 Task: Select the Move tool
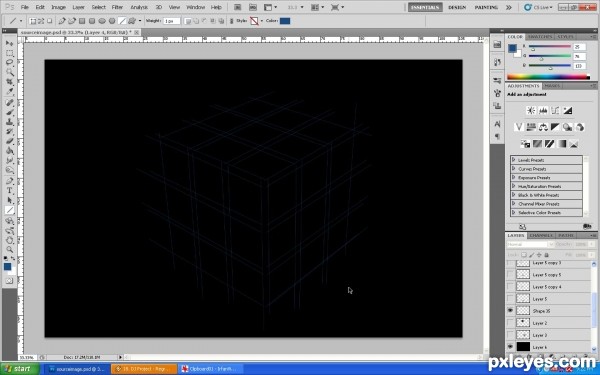pyautogui.click(x=9, y=43)
